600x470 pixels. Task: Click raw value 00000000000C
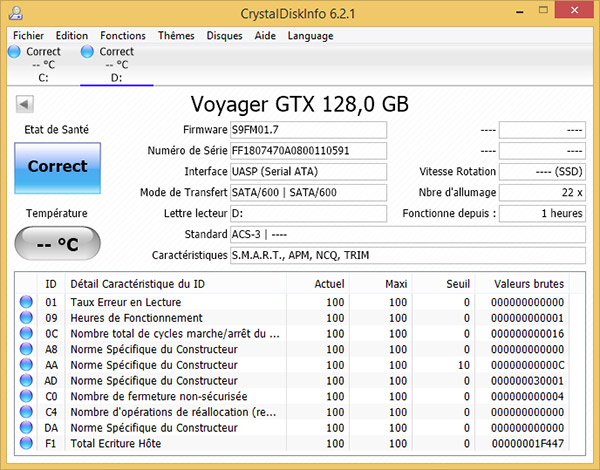(x=528, y=365)
